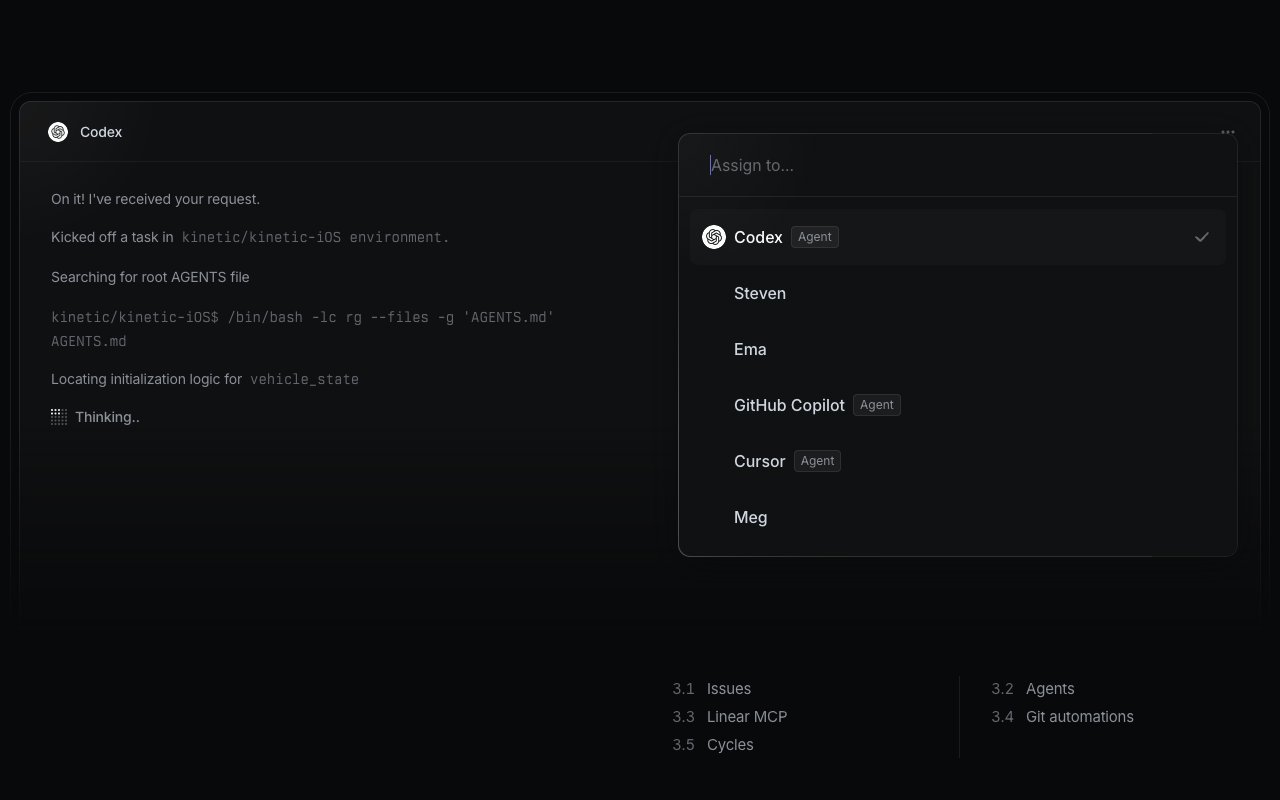Click the /bin/bash rg command line

[303, 317]
